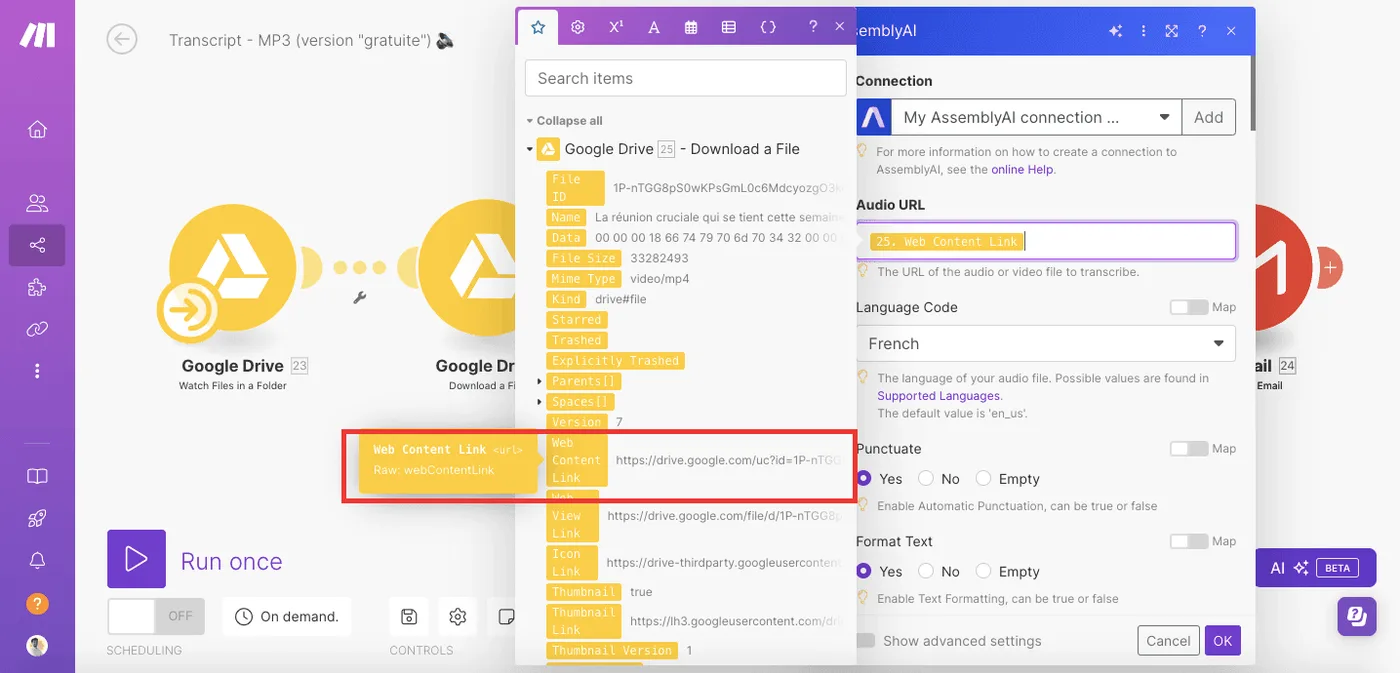Open What's new rocket icon

(37, 518)
